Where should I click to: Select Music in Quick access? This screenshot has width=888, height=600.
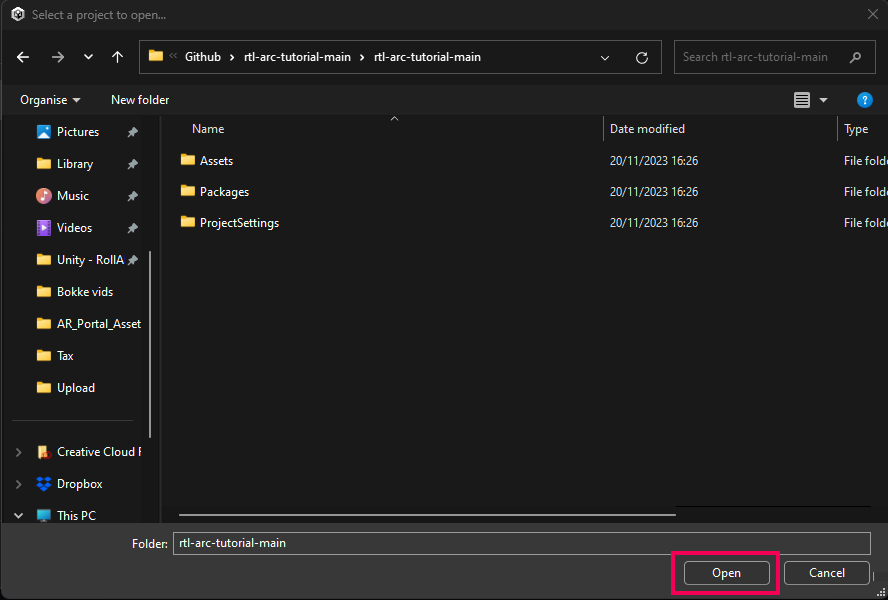coord(72,196)
